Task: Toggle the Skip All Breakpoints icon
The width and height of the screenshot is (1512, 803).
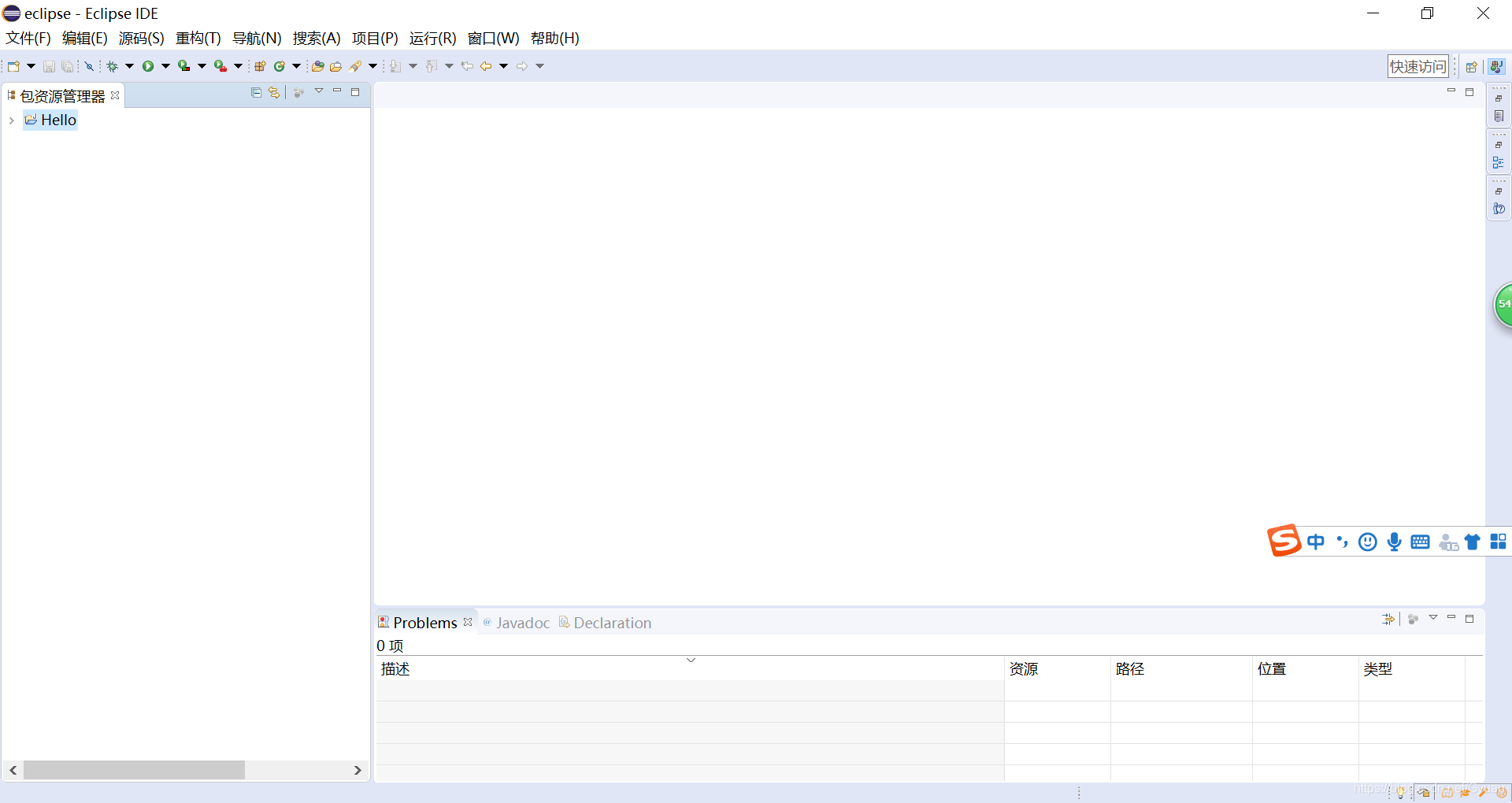Action: click(x=89, y=66)
